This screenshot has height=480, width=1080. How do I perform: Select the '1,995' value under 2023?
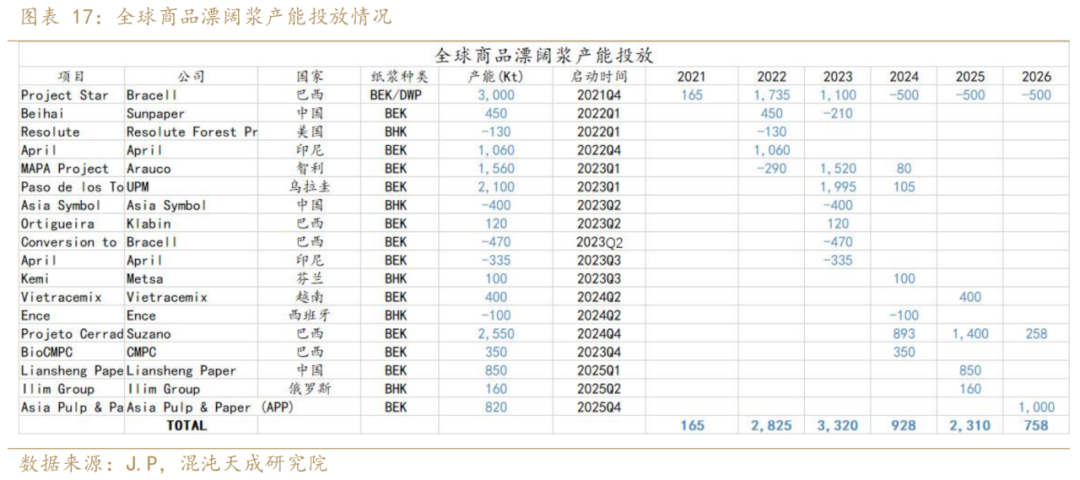point(838,187)
